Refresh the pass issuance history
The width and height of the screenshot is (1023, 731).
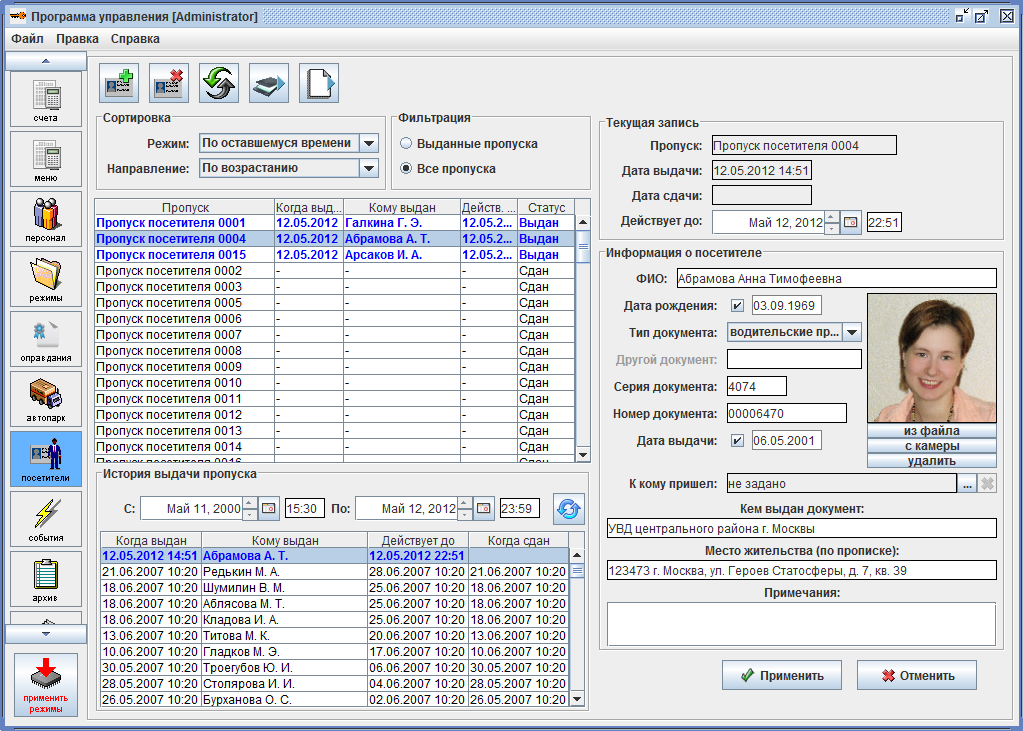tap(569, 509)
